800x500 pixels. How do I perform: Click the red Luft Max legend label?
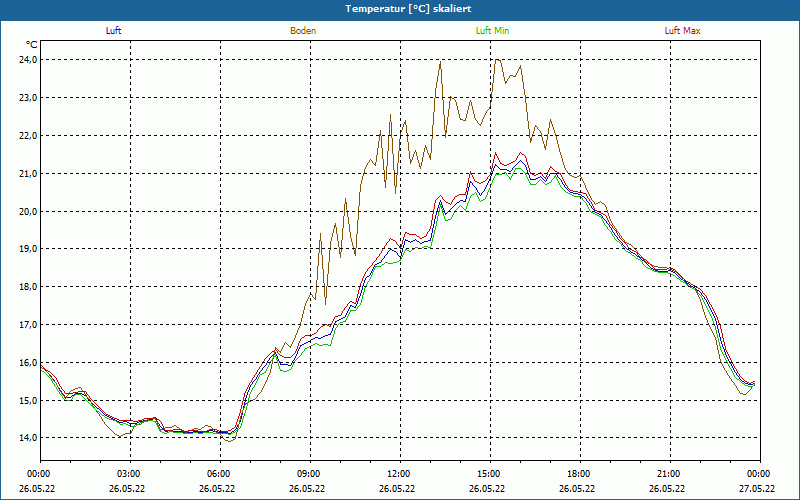[x=682, y=31]
